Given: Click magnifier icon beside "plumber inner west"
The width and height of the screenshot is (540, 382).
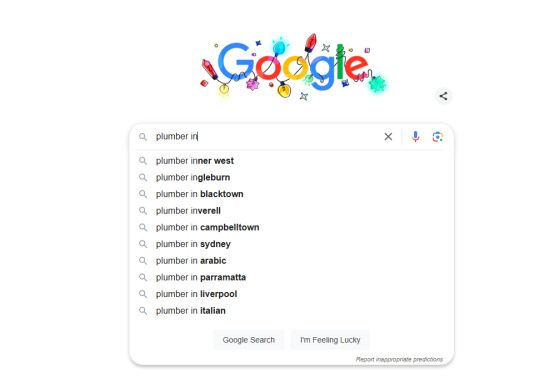Looking at the screenshot, I should [x=143, y=161].
